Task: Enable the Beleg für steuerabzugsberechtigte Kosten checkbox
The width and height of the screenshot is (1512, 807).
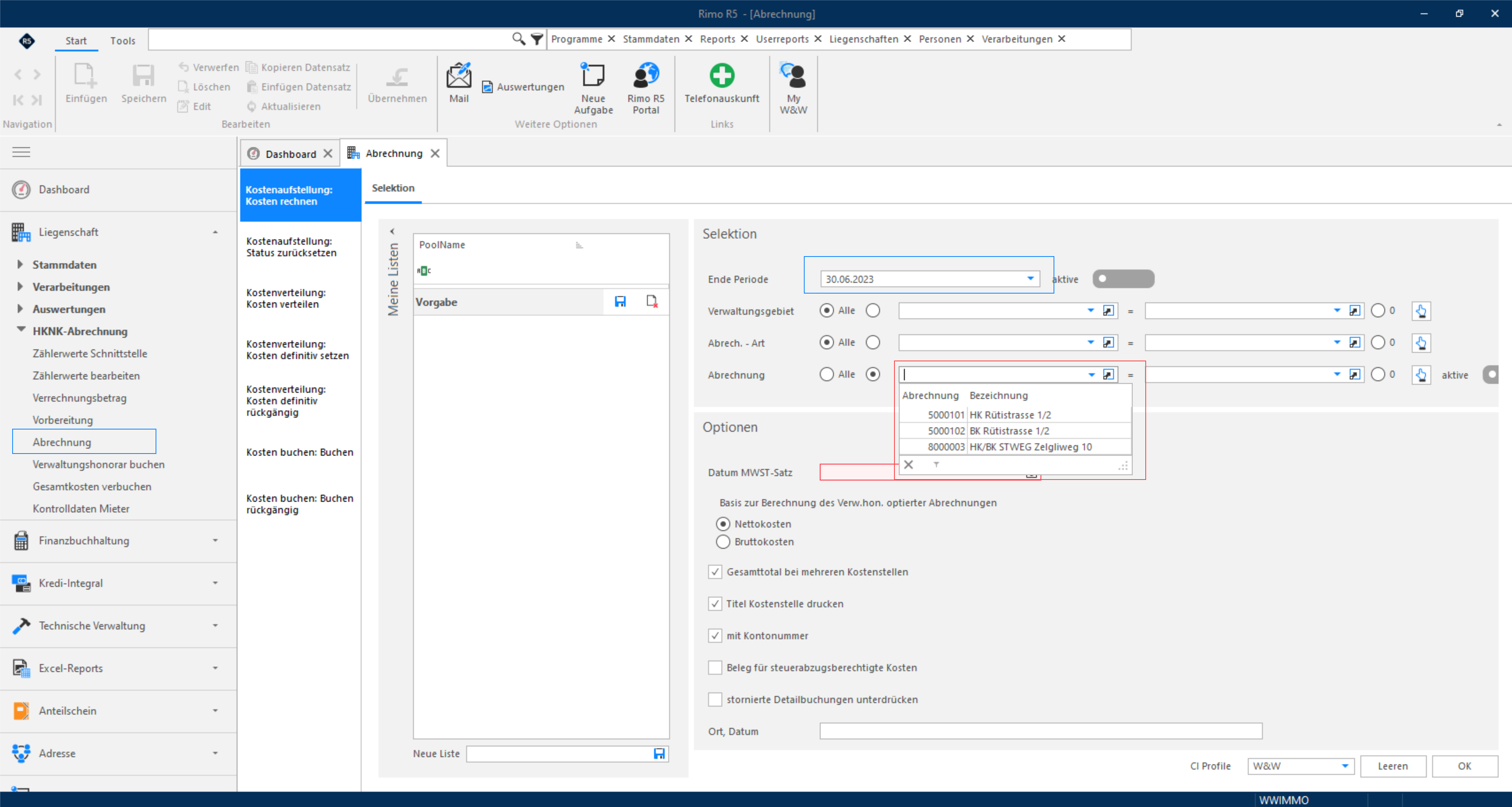Action: point(714,667)
